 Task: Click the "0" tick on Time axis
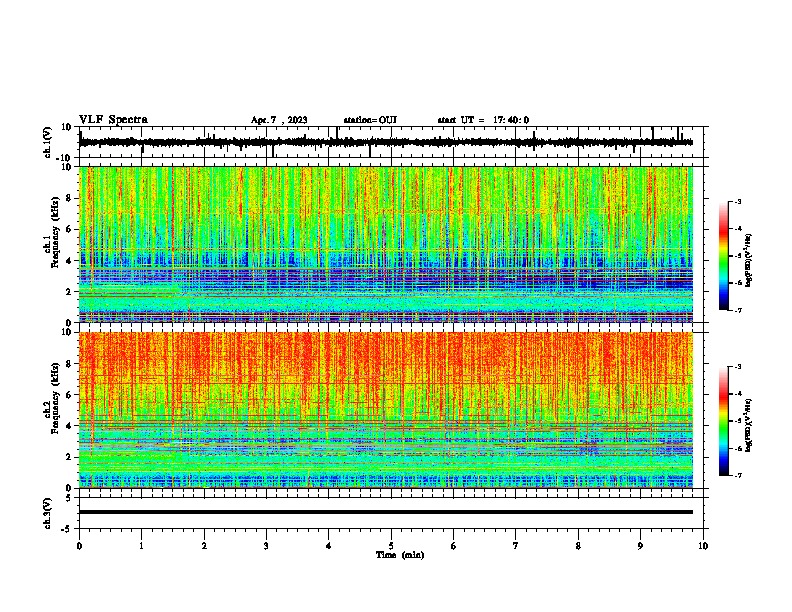[x=79, y=546]
